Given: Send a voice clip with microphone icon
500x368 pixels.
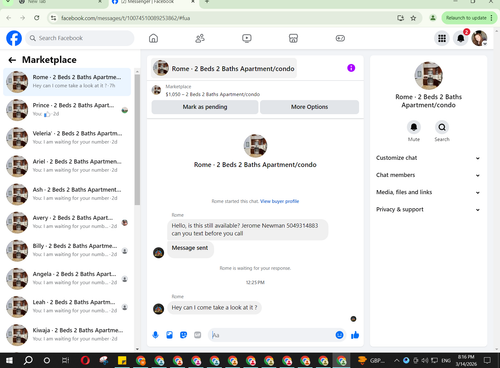Looking at the screenshot, I should coord(155,335).
